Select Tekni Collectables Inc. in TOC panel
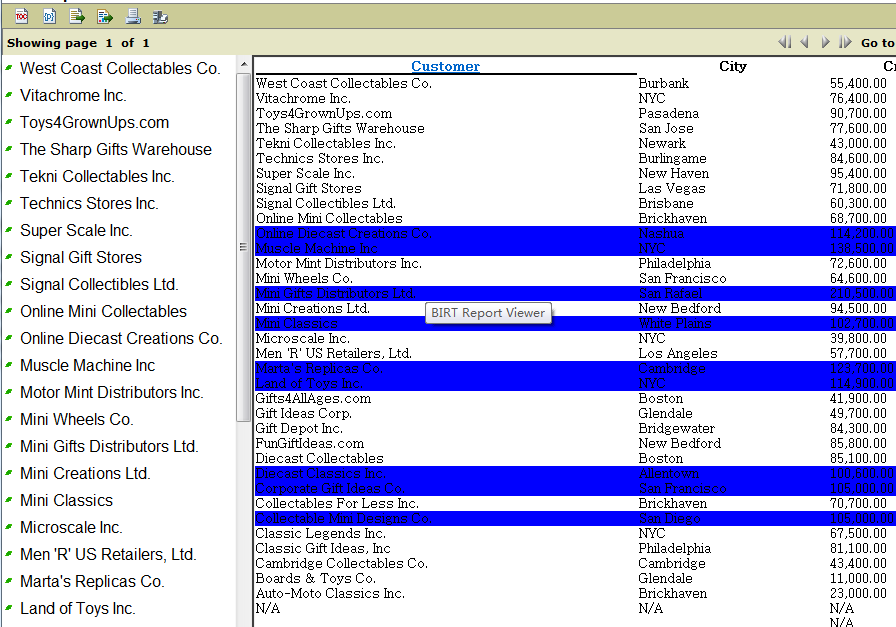The image size is (896, 627). (97, 177)
